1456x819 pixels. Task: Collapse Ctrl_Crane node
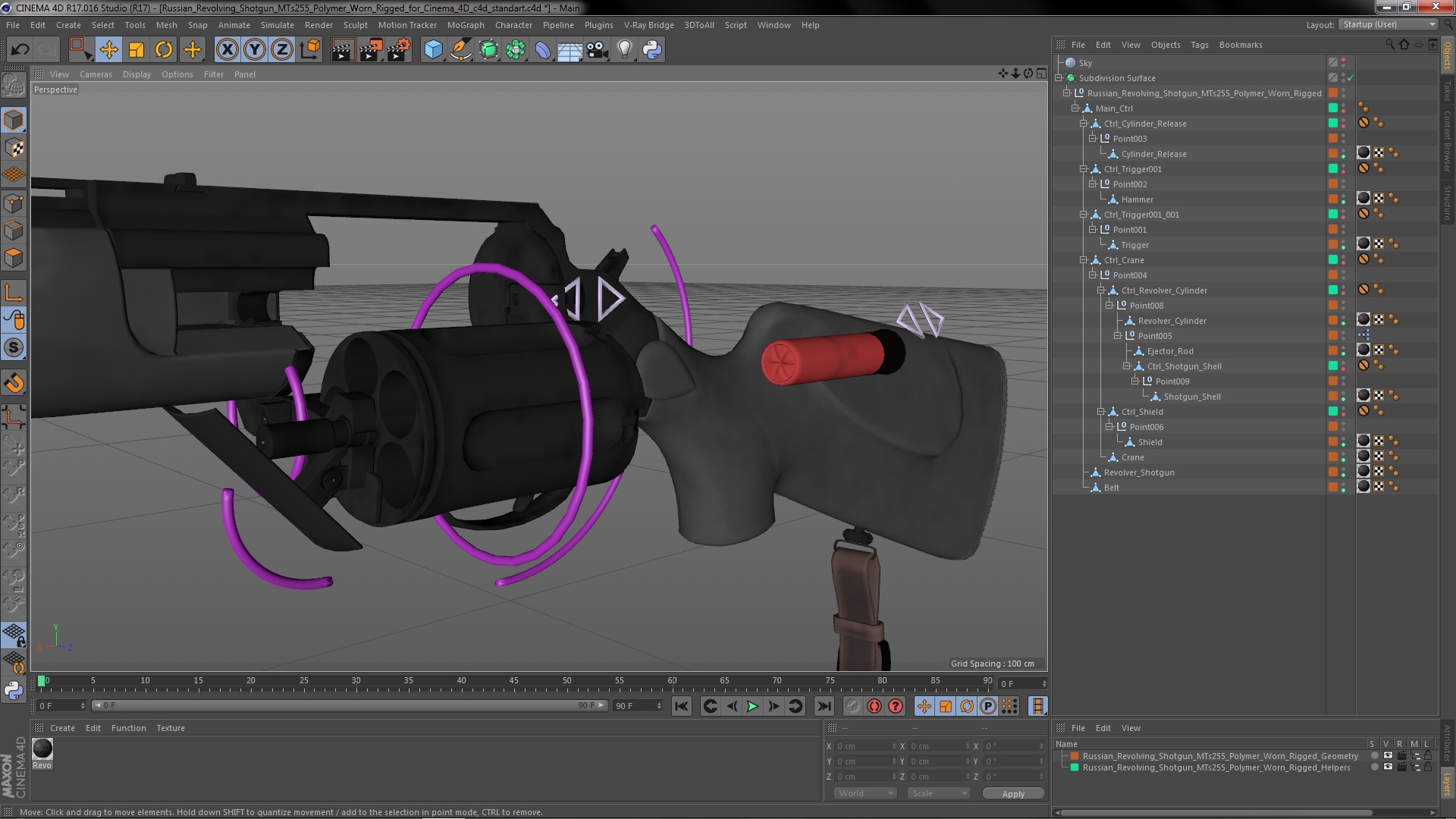coord(1084,260)
